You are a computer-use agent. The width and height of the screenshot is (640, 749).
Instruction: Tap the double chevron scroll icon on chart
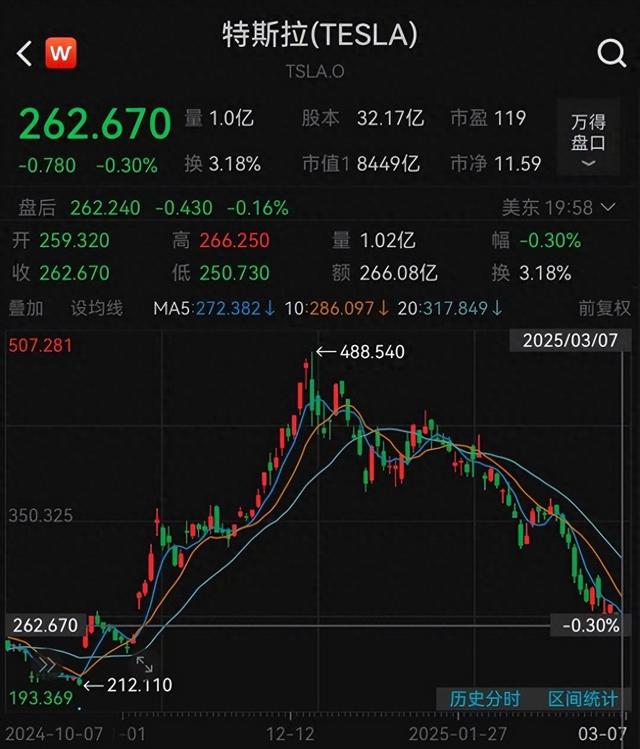pos(47,665)
